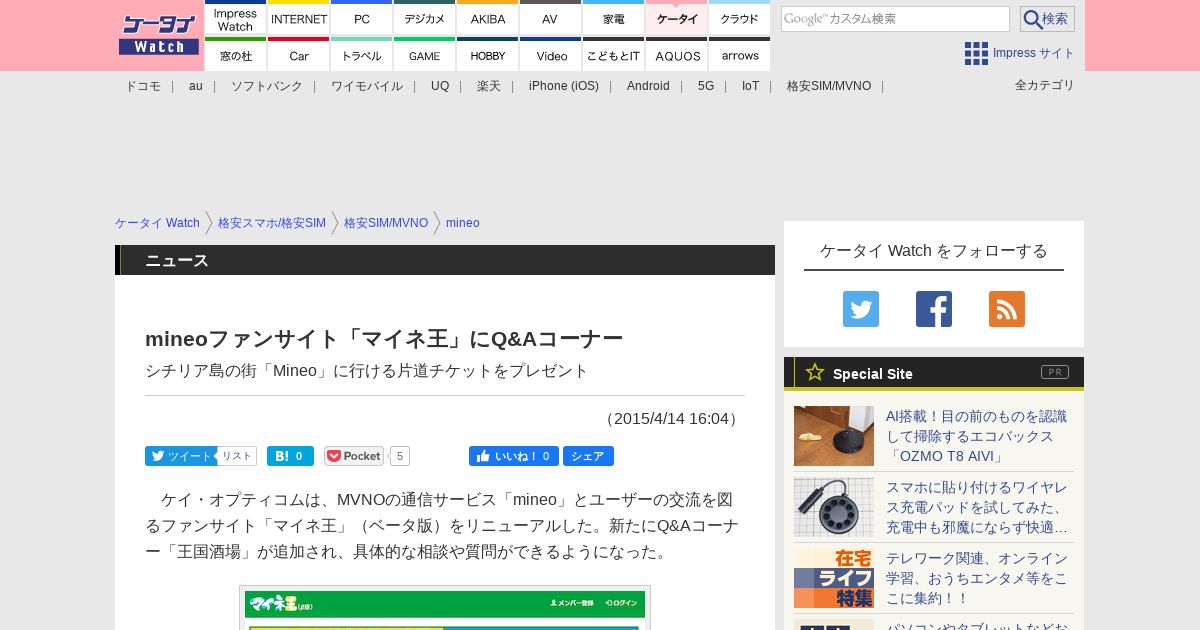The image size is (1200, 630).
Task: Open the 窓の杜 nav tab
Action: 235,54
